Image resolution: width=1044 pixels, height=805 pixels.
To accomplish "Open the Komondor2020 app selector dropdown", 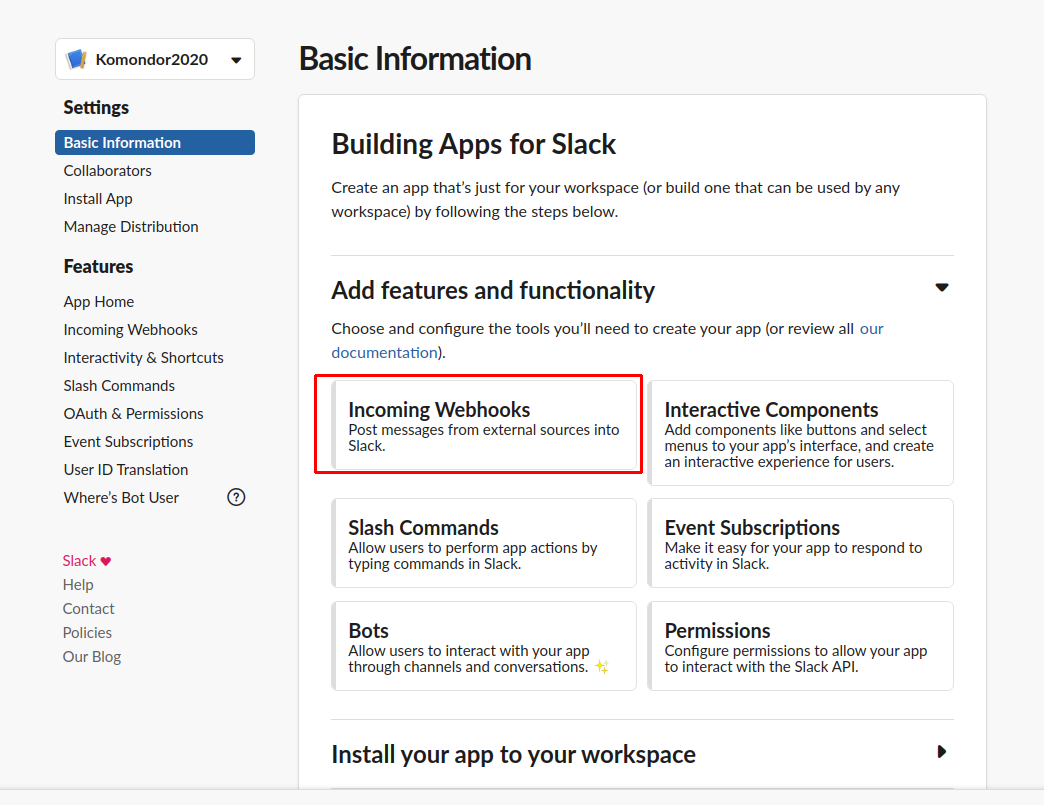I will [x=236, y=60].
